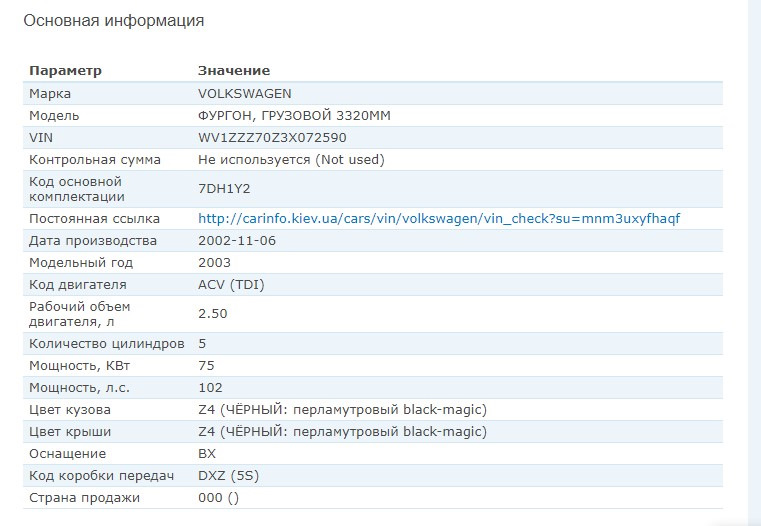
Task: Click the 'Значение' column header
Action: [x=234, y=71]
